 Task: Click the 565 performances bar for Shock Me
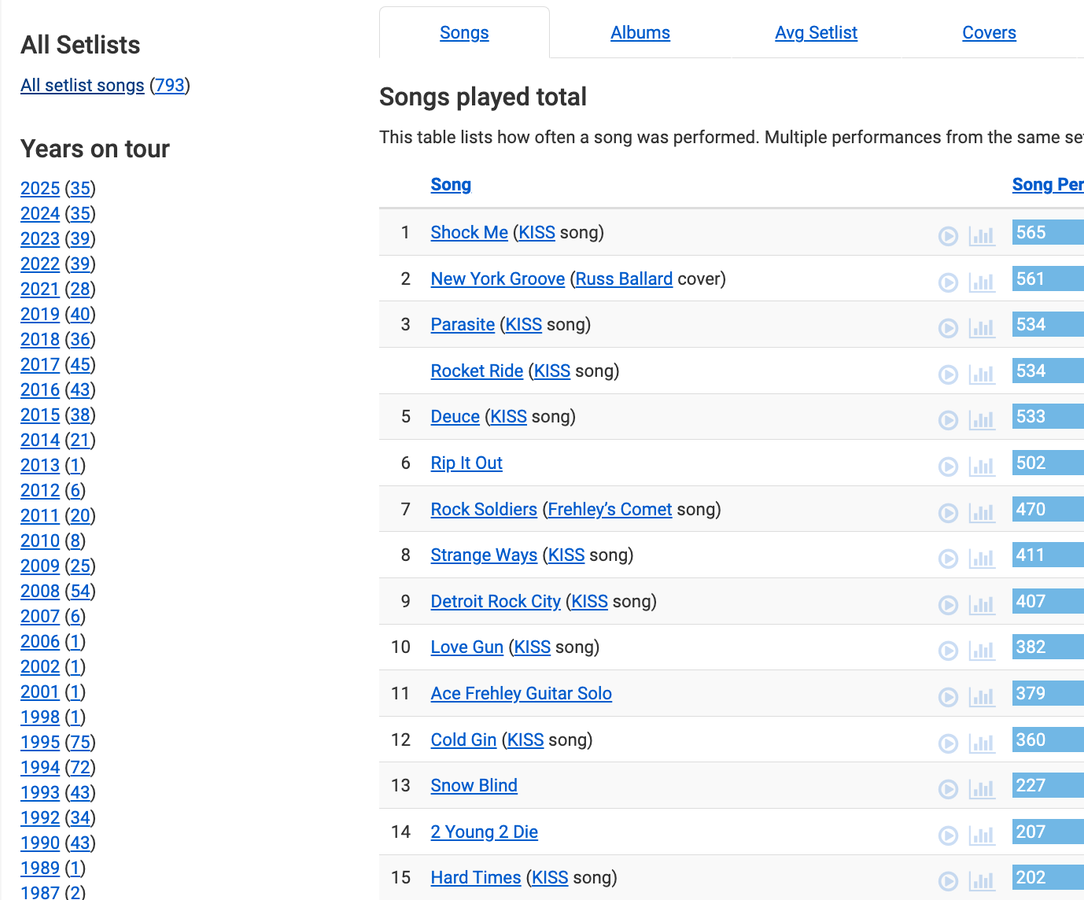point(1047,233)
